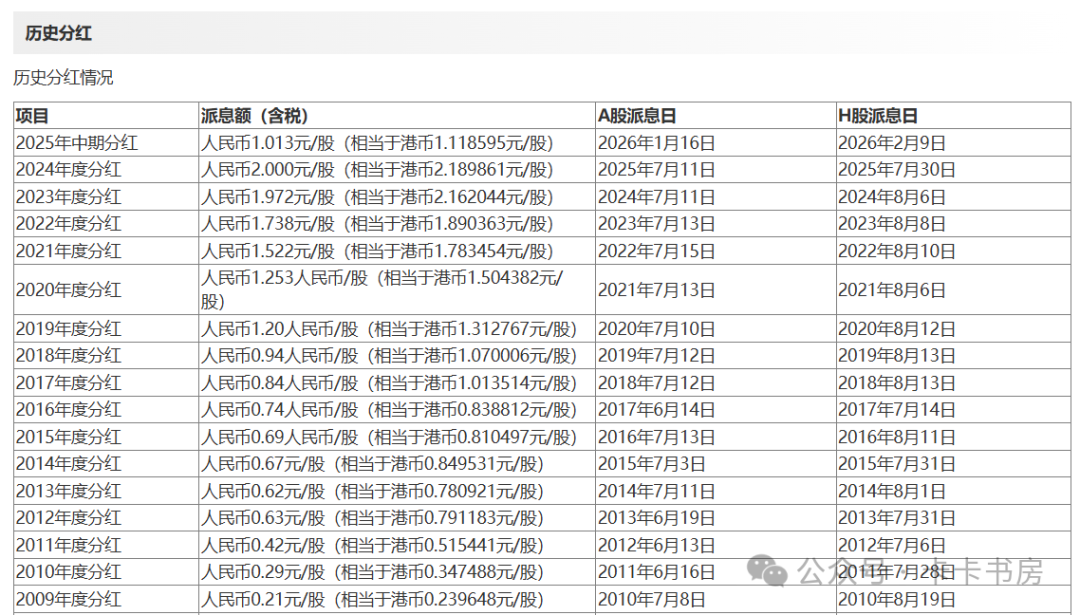Select H-share date 2014年8月1日
Viewport: 1080px width, 615px height.
[892, 491]
